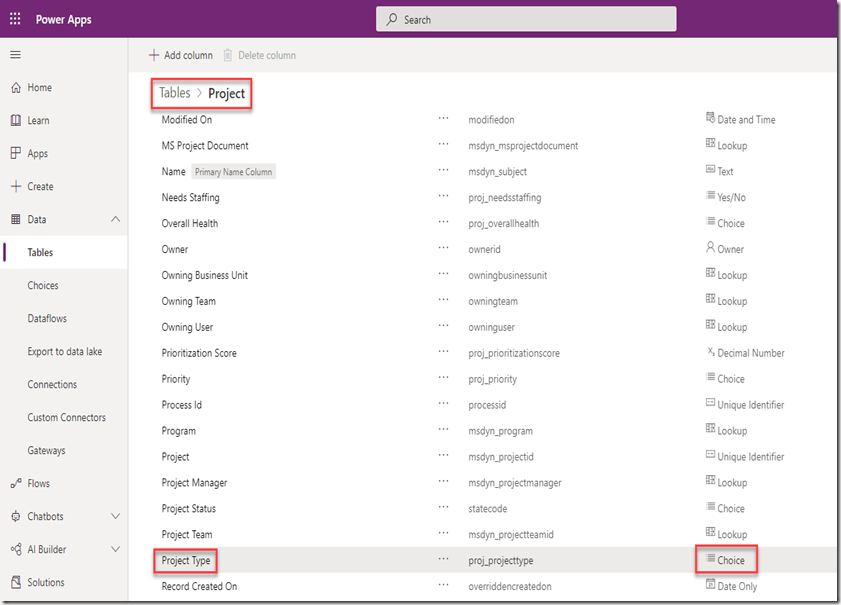Viewport: 841px width, 605px height.
Task: Open the app launcher waffle icon
Action: [x=15, y=19]
